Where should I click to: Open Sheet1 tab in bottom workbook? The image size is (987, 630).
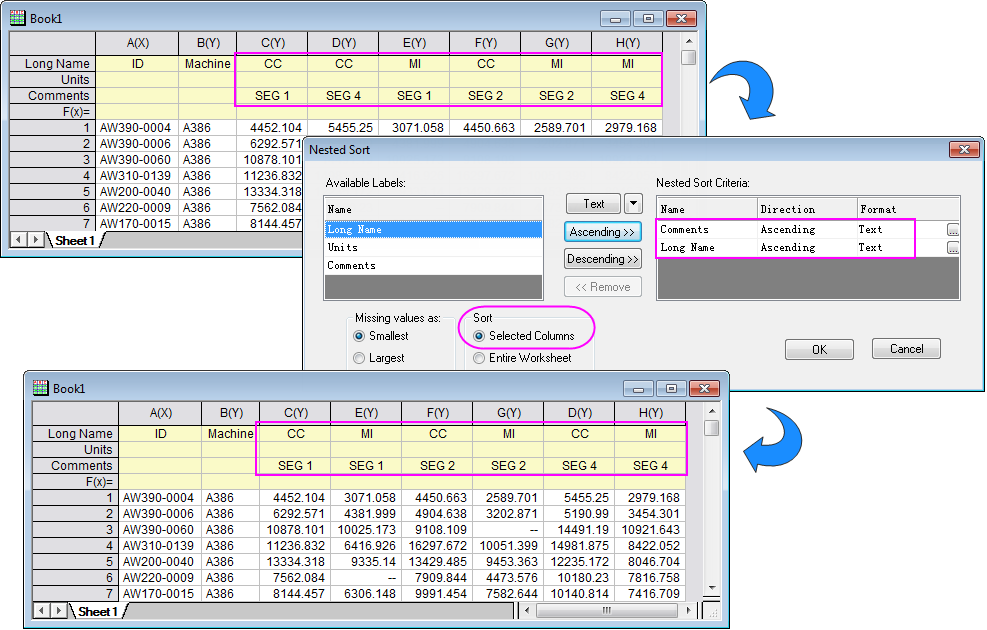tap(98, 611)
